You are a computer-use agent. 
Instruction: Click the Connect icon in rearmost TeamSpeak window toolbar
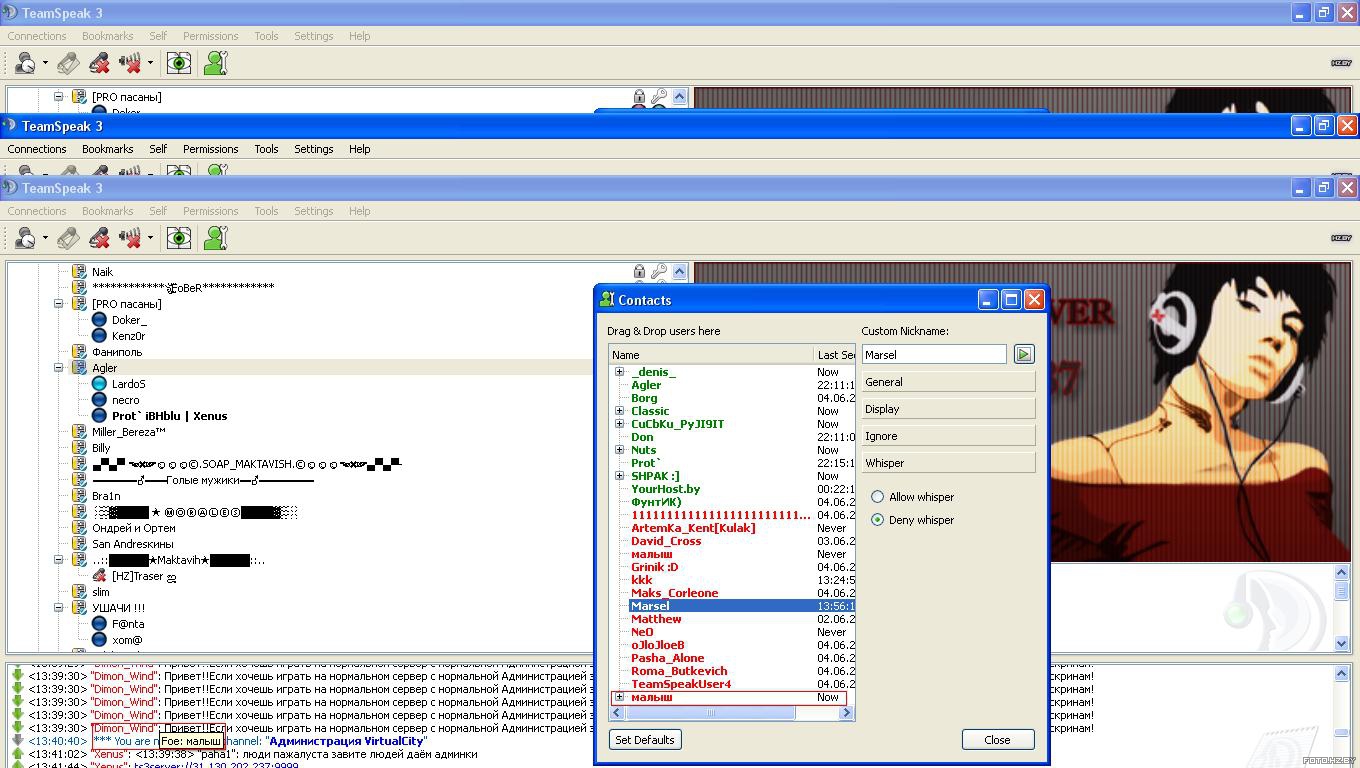click(x=26, y=63)
